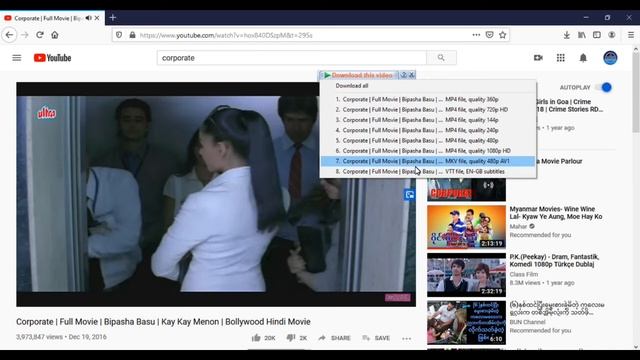The height and width of the screenshot is (360, 640).
Task: Expand the Download this video dropdown
Action: pyautogui.click(x=358, y=75)
